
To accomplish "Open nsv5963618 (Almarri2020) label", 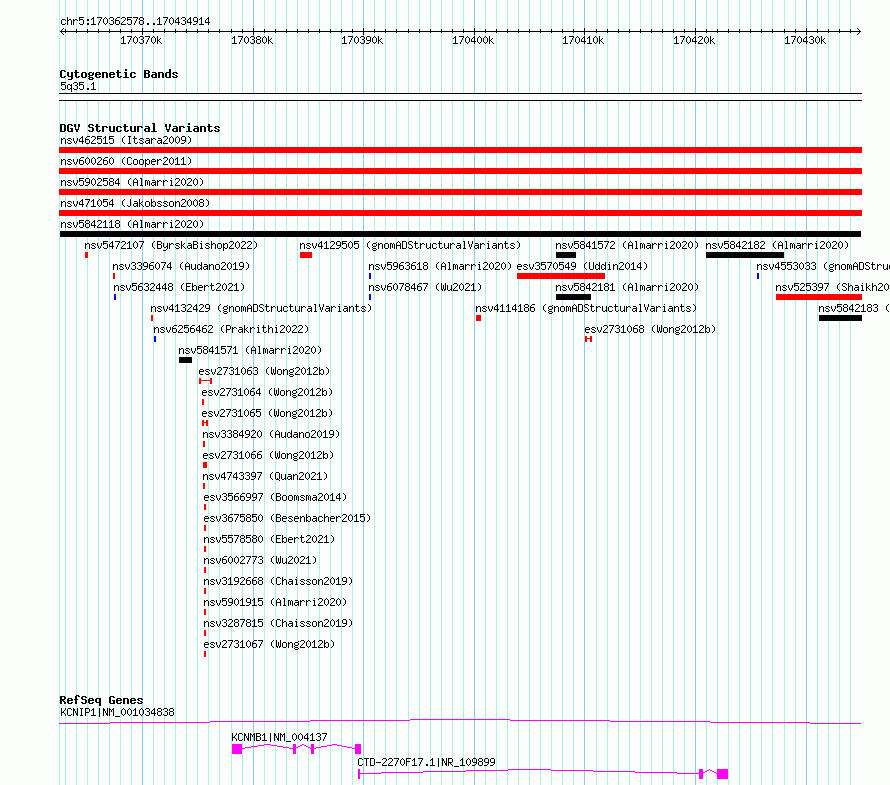I will 440,266.
